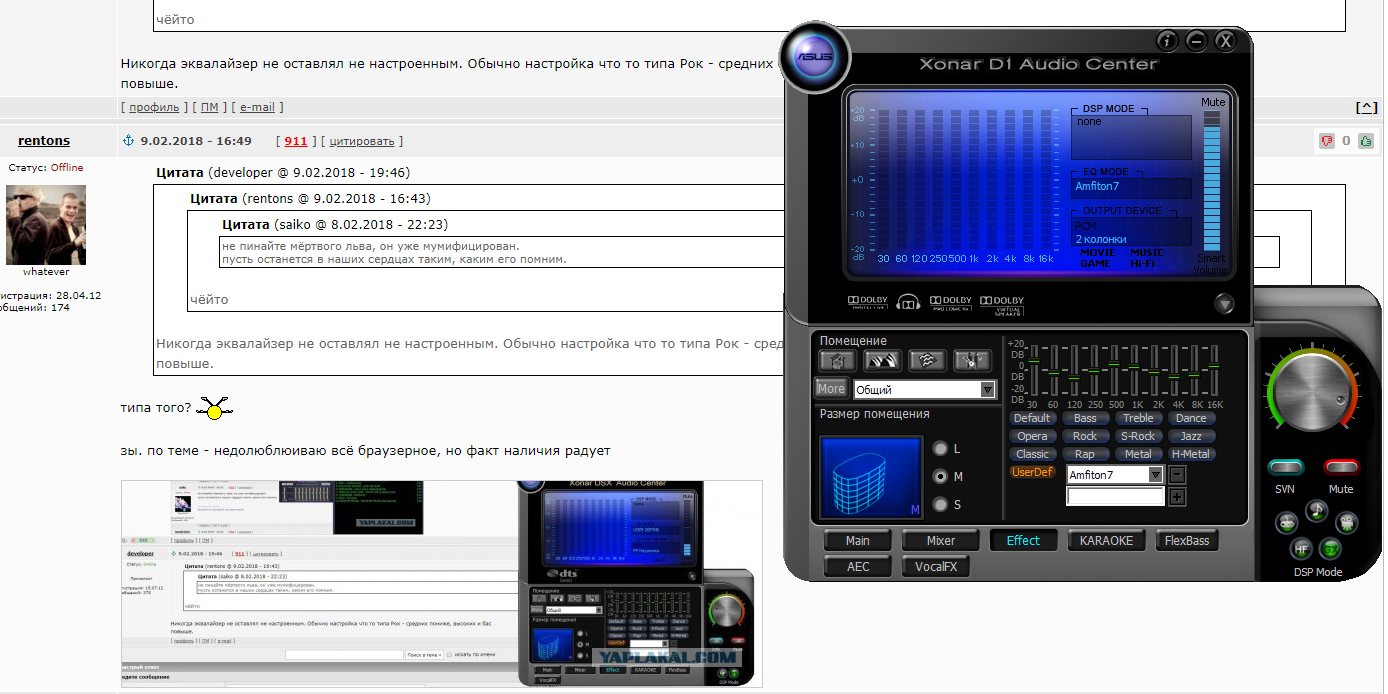
Task: Click the цитировать link
Action: pos(362,141)
